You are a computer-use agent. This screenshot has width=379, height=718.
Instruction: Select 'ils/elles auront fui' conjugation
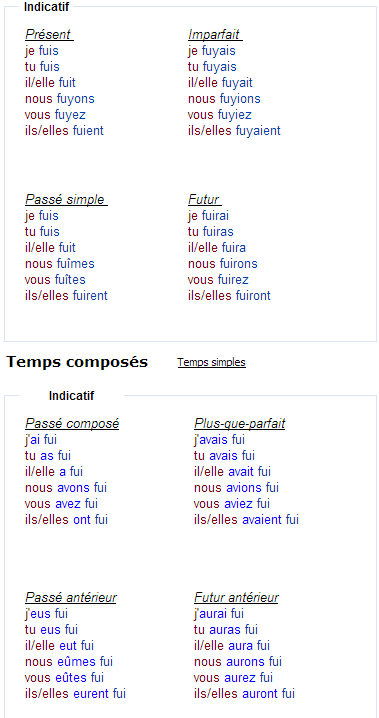pyautogui.click(x=244, y=693)
